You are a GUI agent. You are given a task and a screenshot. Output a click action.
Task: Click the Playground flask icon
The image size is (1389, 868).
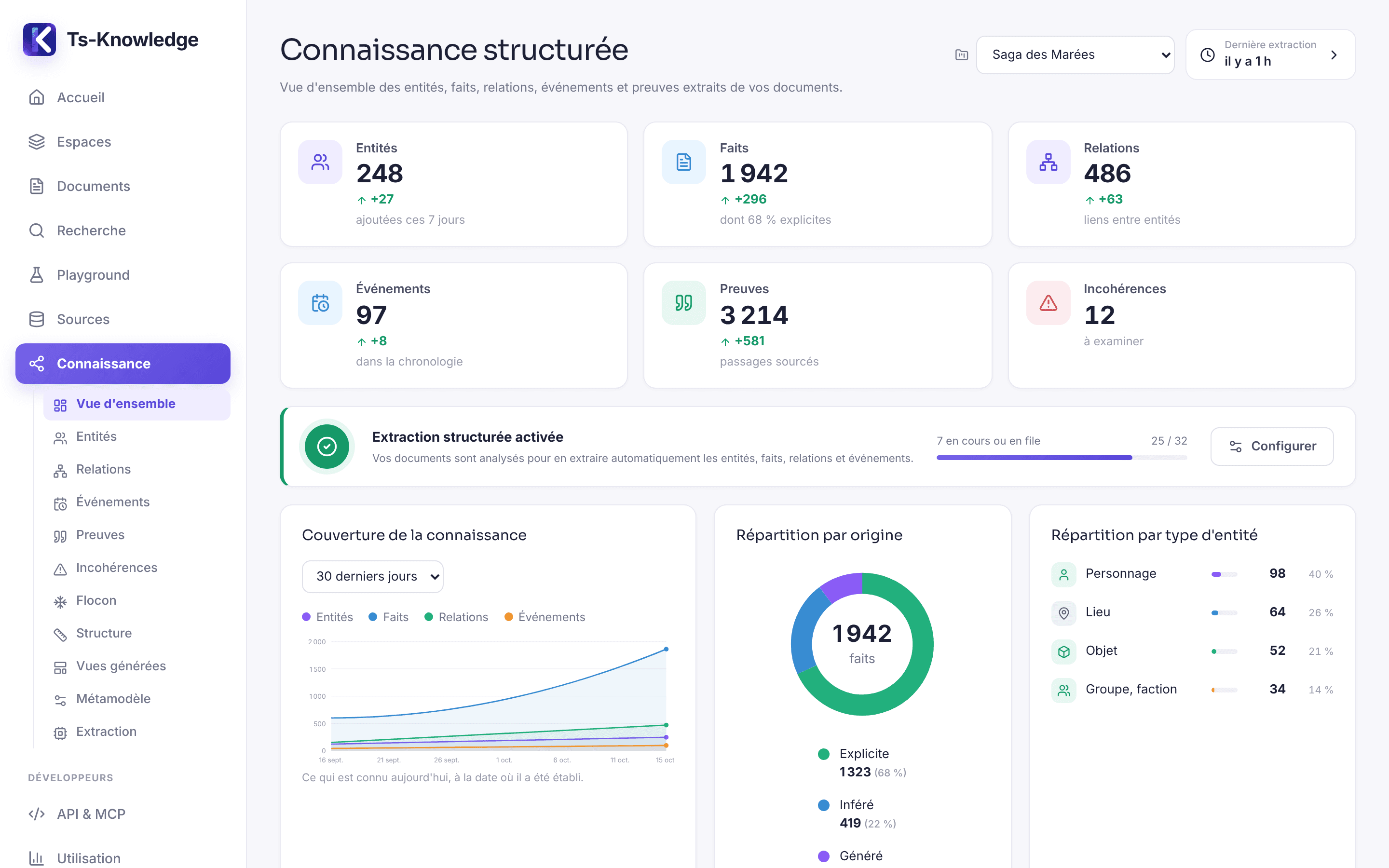(x=37, y=275)
